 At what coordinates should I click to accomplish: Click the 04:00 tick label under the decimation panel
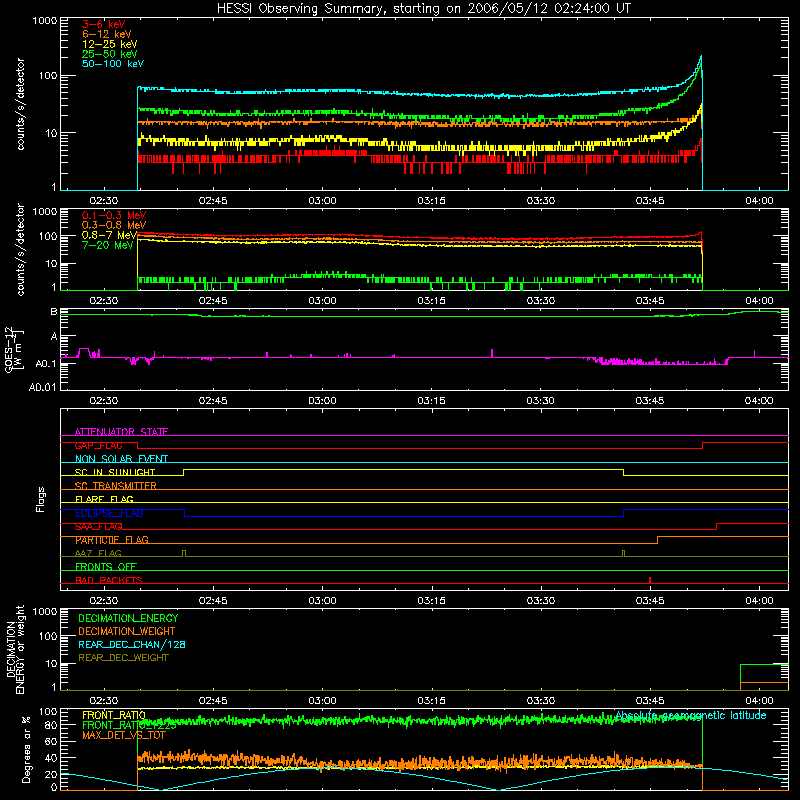pos(759,701)
